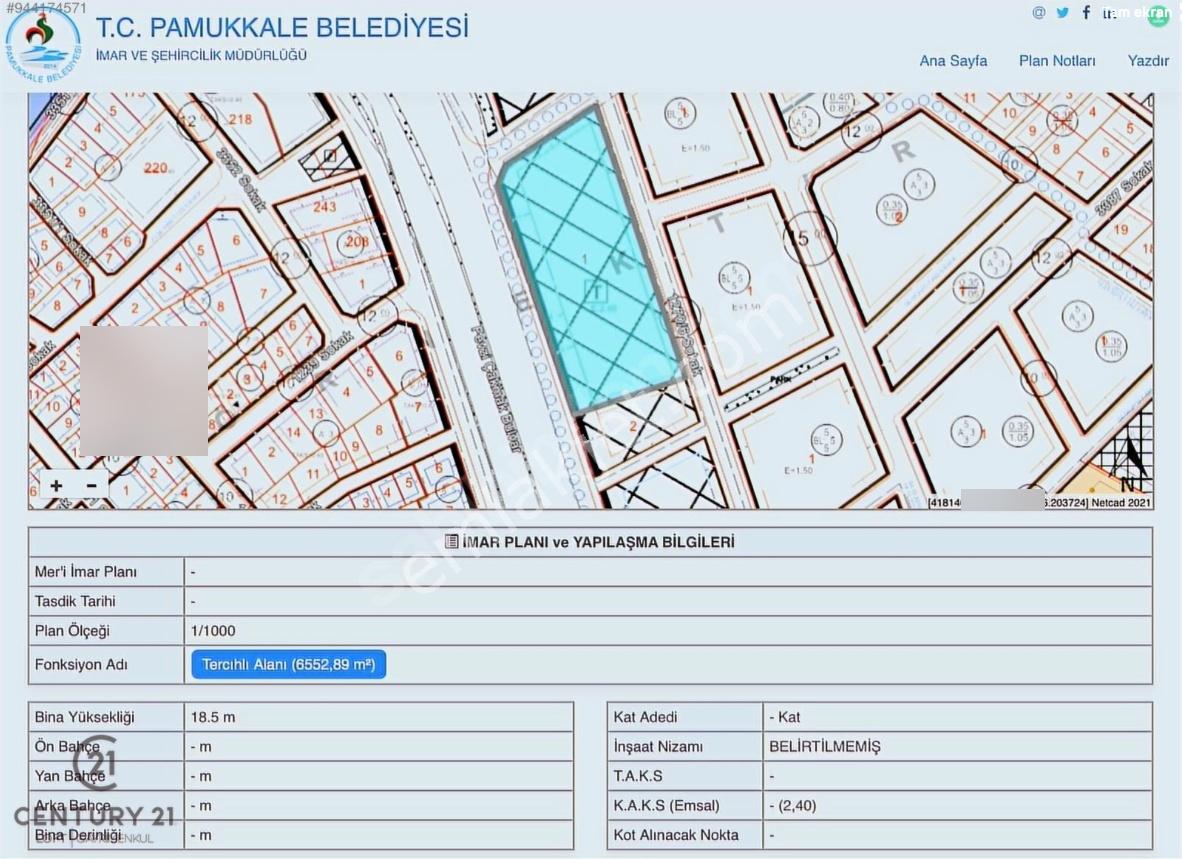
Task: Open Plan Notları menu item
Action: pos(1057,61)
